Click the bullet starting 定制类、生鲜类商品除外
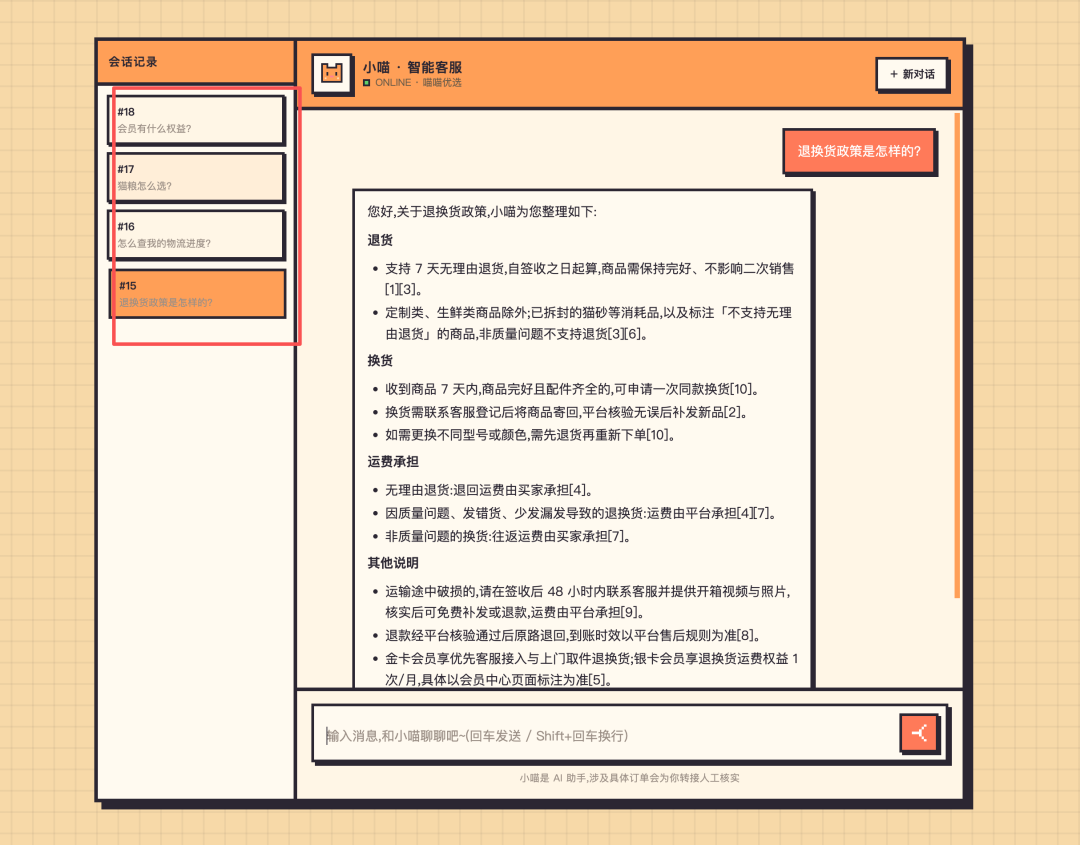The height and width of the screenshot is (845, 1080). tap(588, 323)
